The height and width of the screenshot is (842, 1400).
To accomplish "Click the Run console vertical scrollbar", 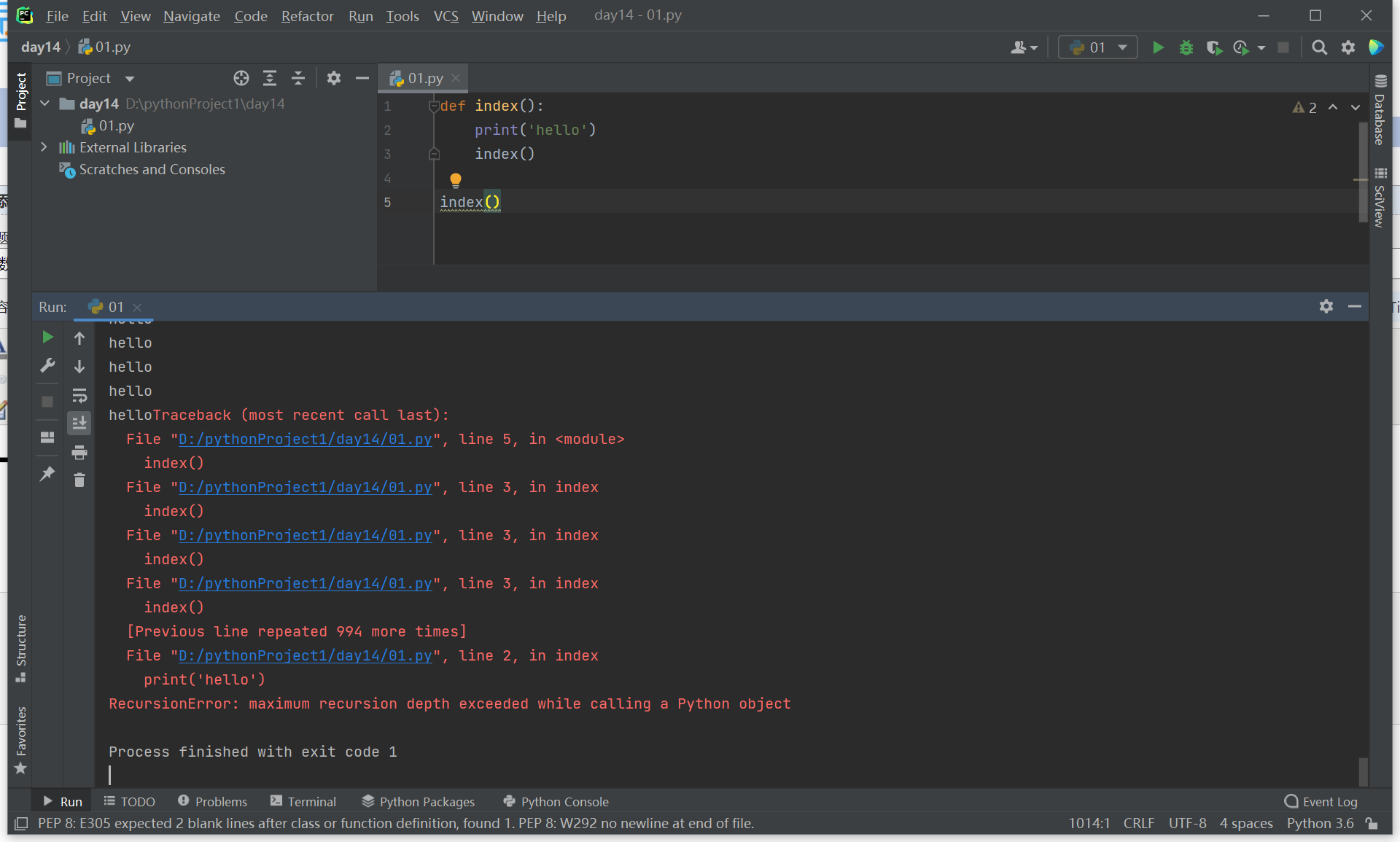I will pos(1363,771).
